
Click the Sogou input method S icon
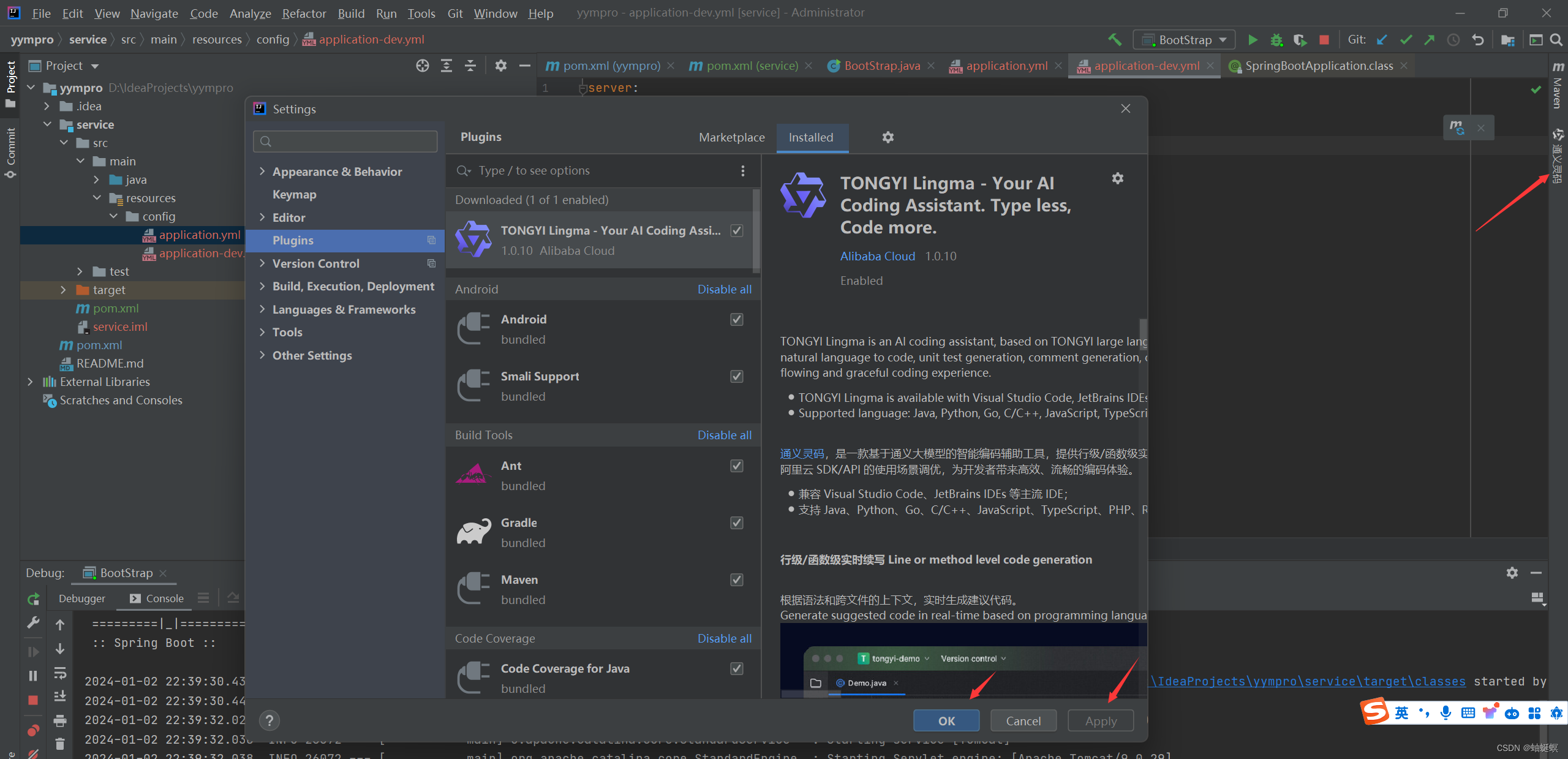[1375, 712]
